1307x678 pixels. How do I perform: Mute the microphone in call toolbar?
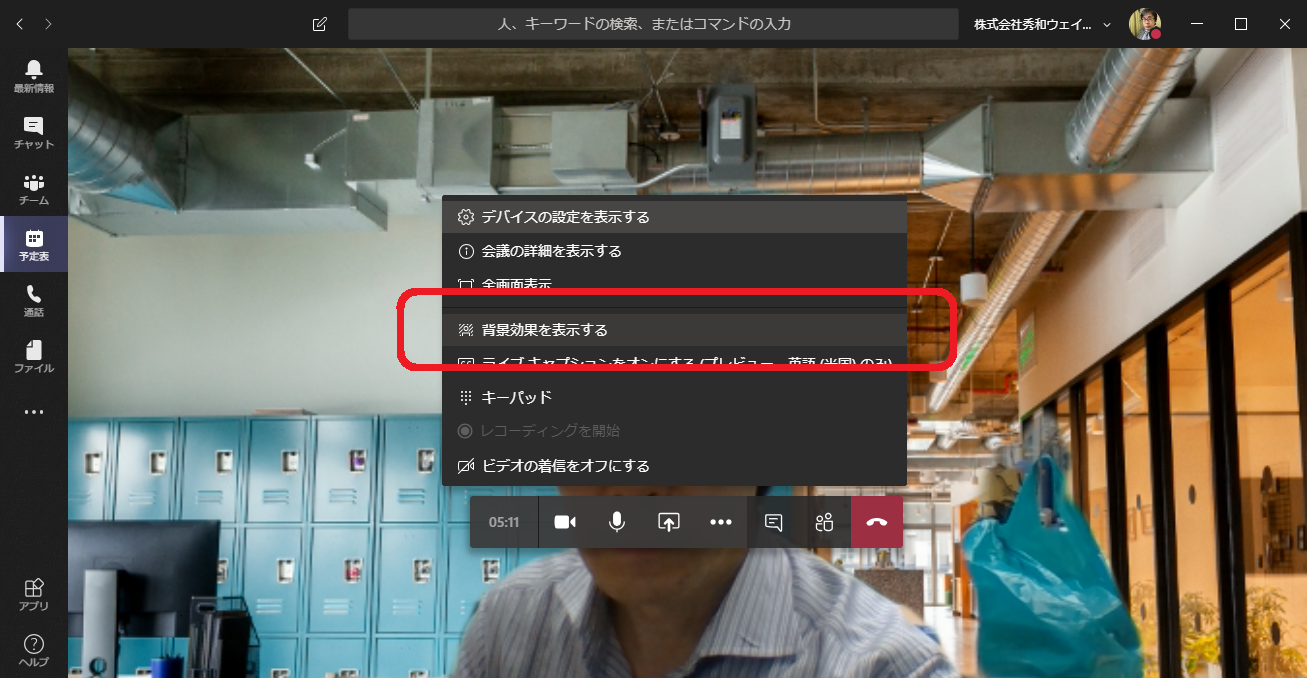617,522
